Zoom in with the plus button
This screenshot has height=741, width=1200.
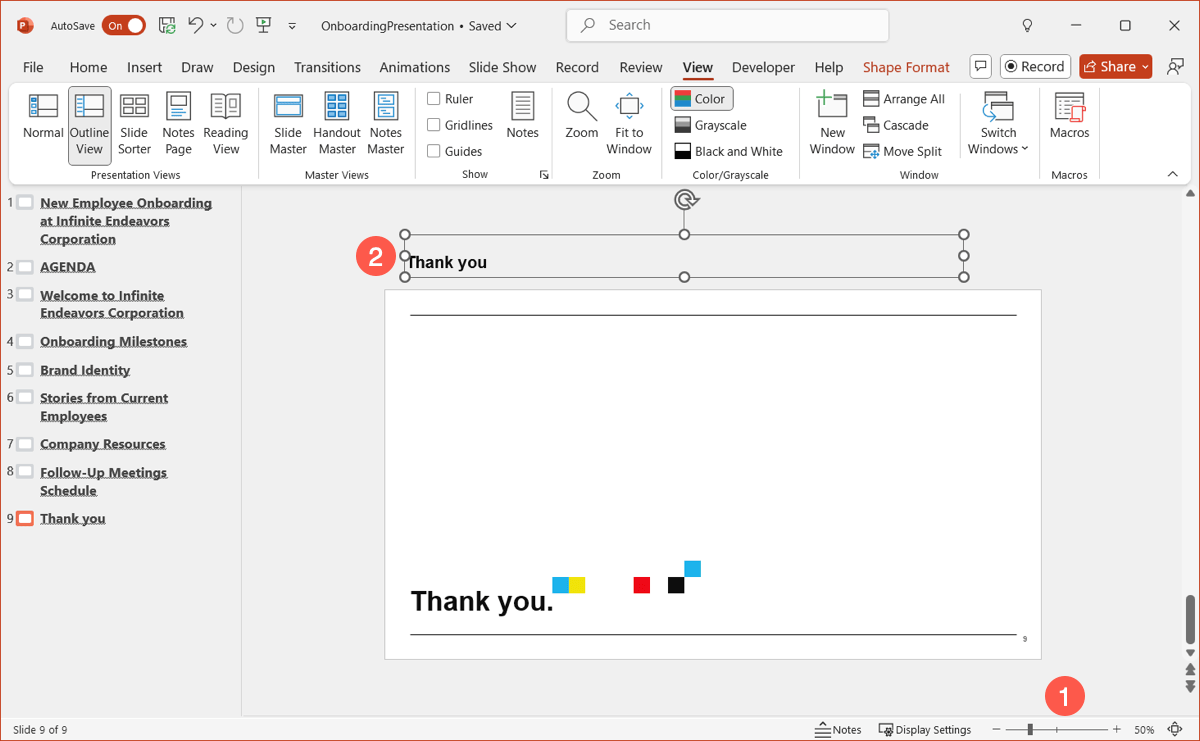tap(1117, 730)
